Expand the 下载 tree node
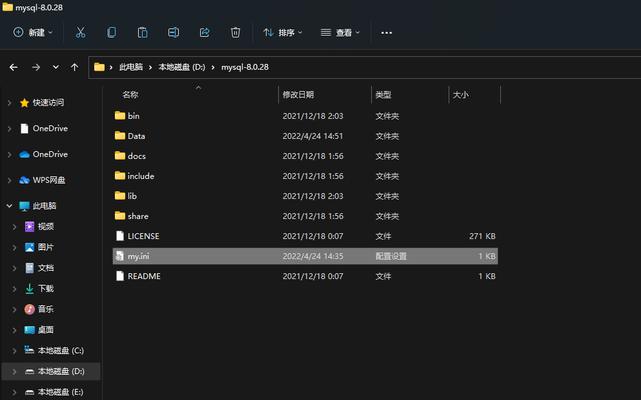This screenshot has height=400, width=641. pyautogui.click(x=15, y=288)
